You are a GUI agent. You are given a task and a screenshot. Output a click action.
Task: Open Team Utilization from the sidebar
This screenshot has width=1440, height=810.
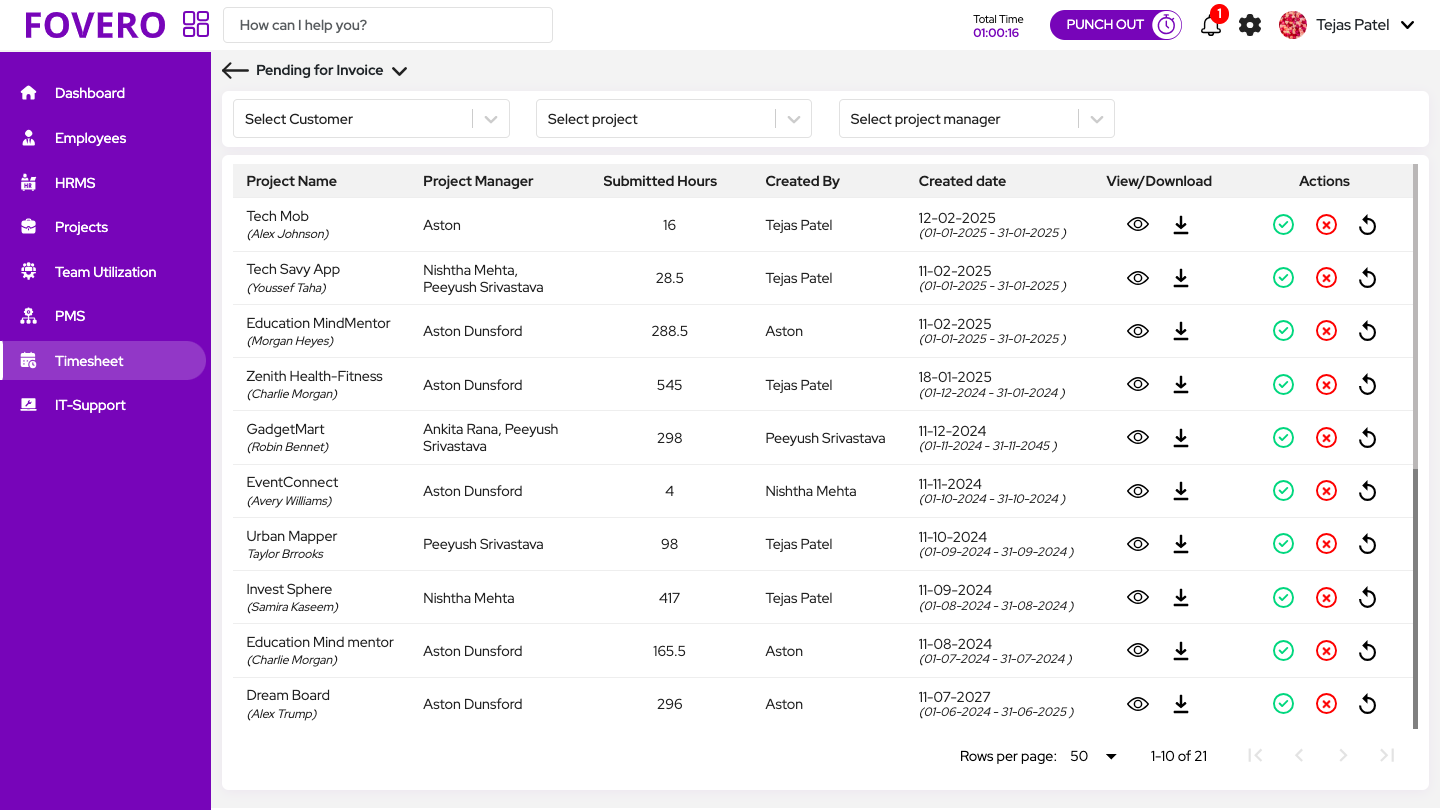(x=105, y=272)
